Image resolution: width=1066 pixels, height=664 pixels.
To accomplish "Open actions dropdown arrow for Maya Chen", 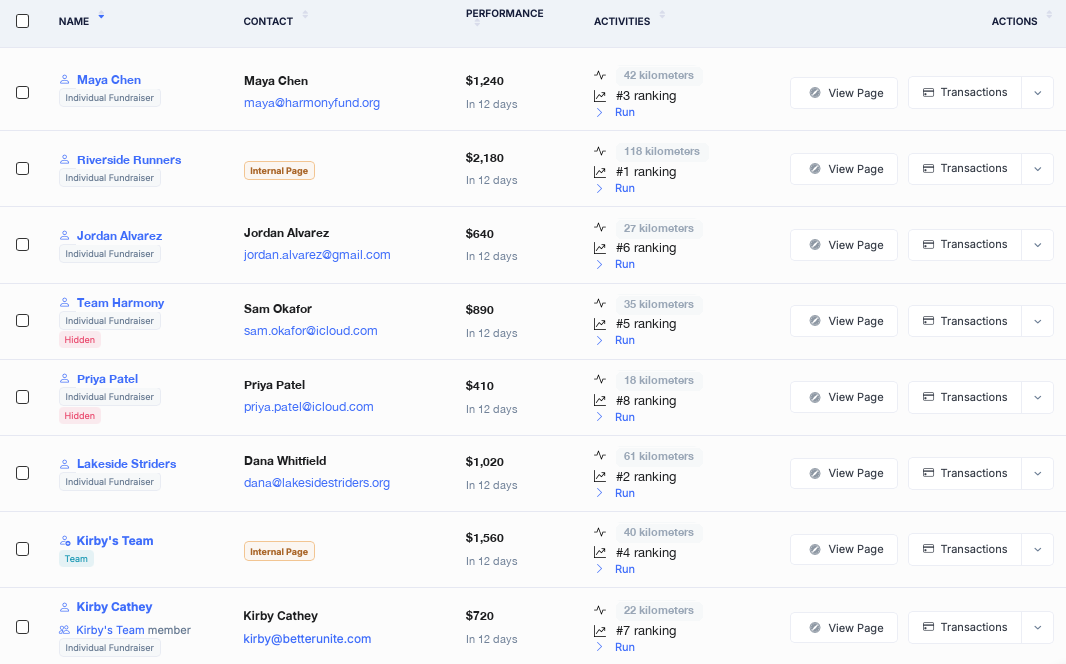I will click(1037, 93).
